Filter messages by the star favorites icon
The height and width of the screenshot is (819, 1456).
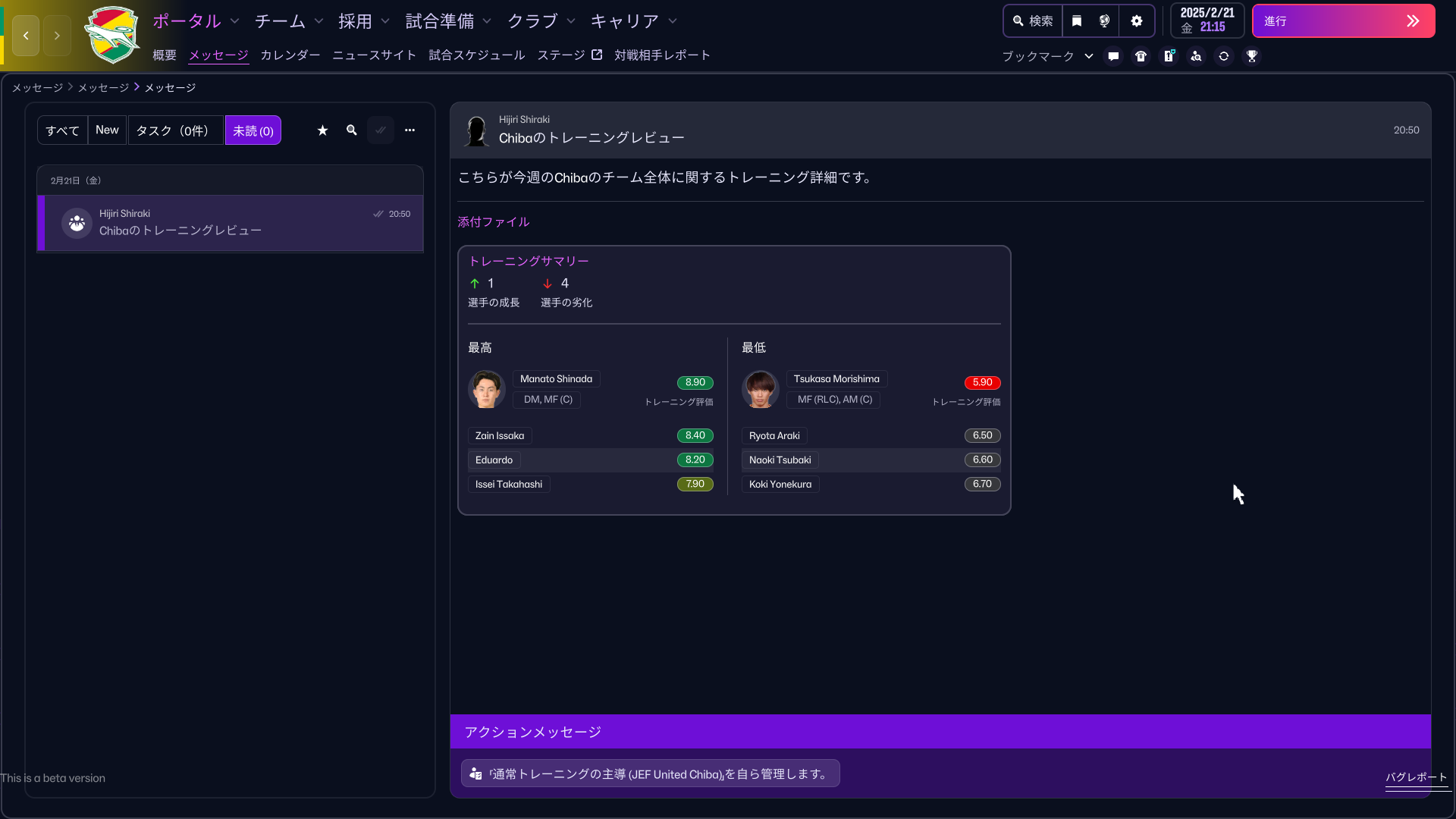322,130
